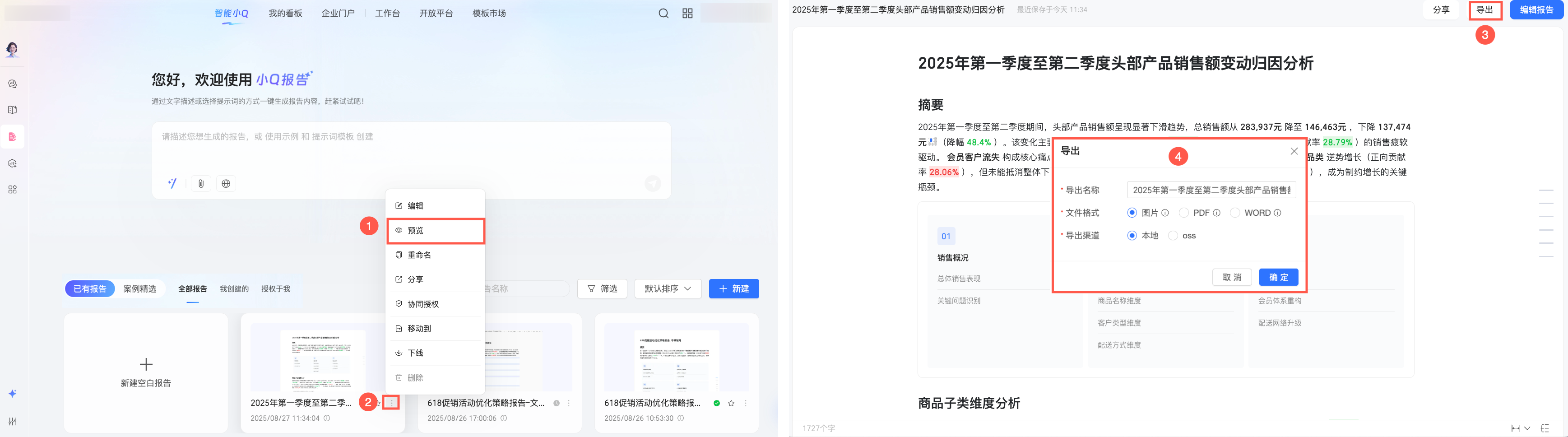Choose 协同授权 in the context menu

point(436,304)
